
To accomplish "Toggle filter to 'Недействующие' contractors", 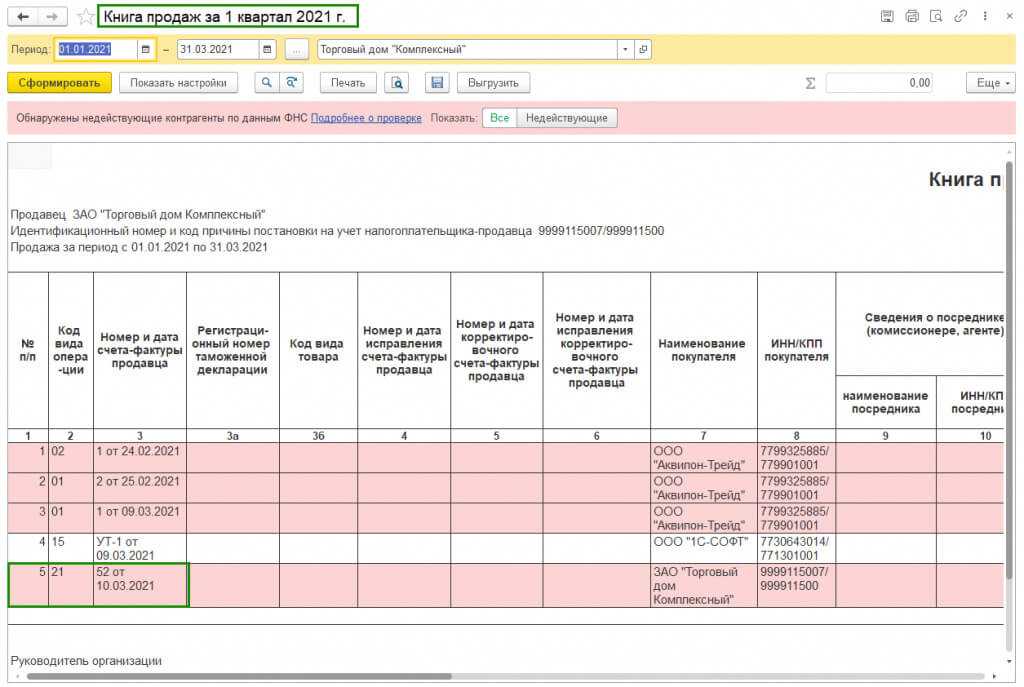I will click(566, 118).
